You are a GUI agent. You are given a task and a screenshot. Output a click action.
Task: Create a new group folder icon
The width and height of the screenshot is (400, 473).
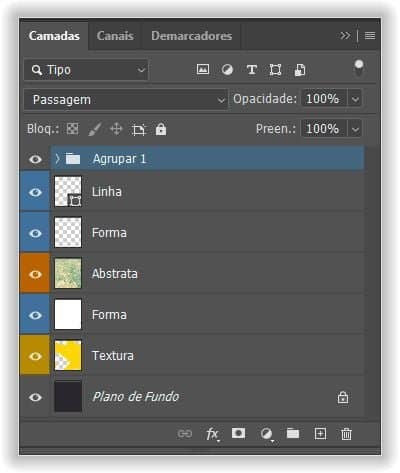(293, 433)
